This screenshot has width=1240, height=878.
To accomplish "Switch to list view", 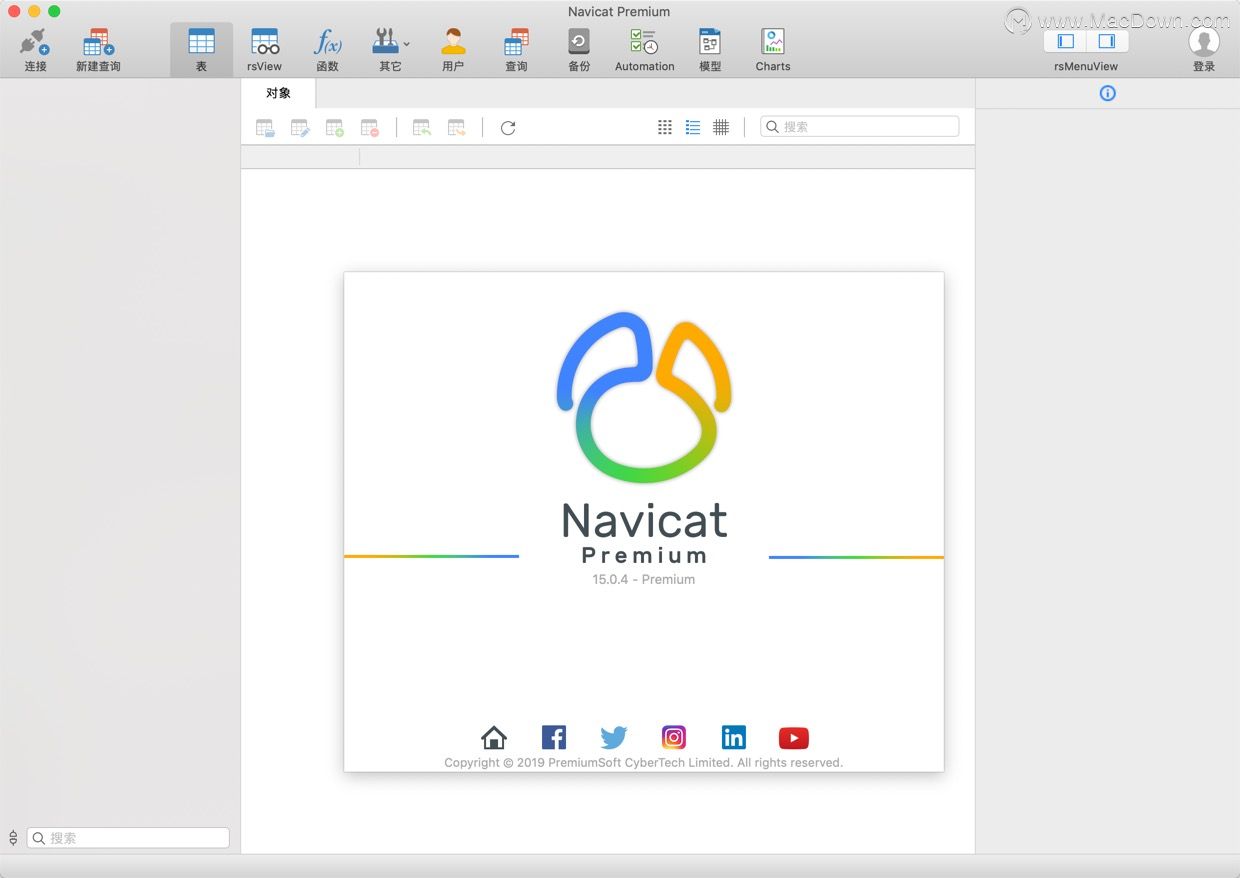I will pyautogui.click(x=693, y=127).
